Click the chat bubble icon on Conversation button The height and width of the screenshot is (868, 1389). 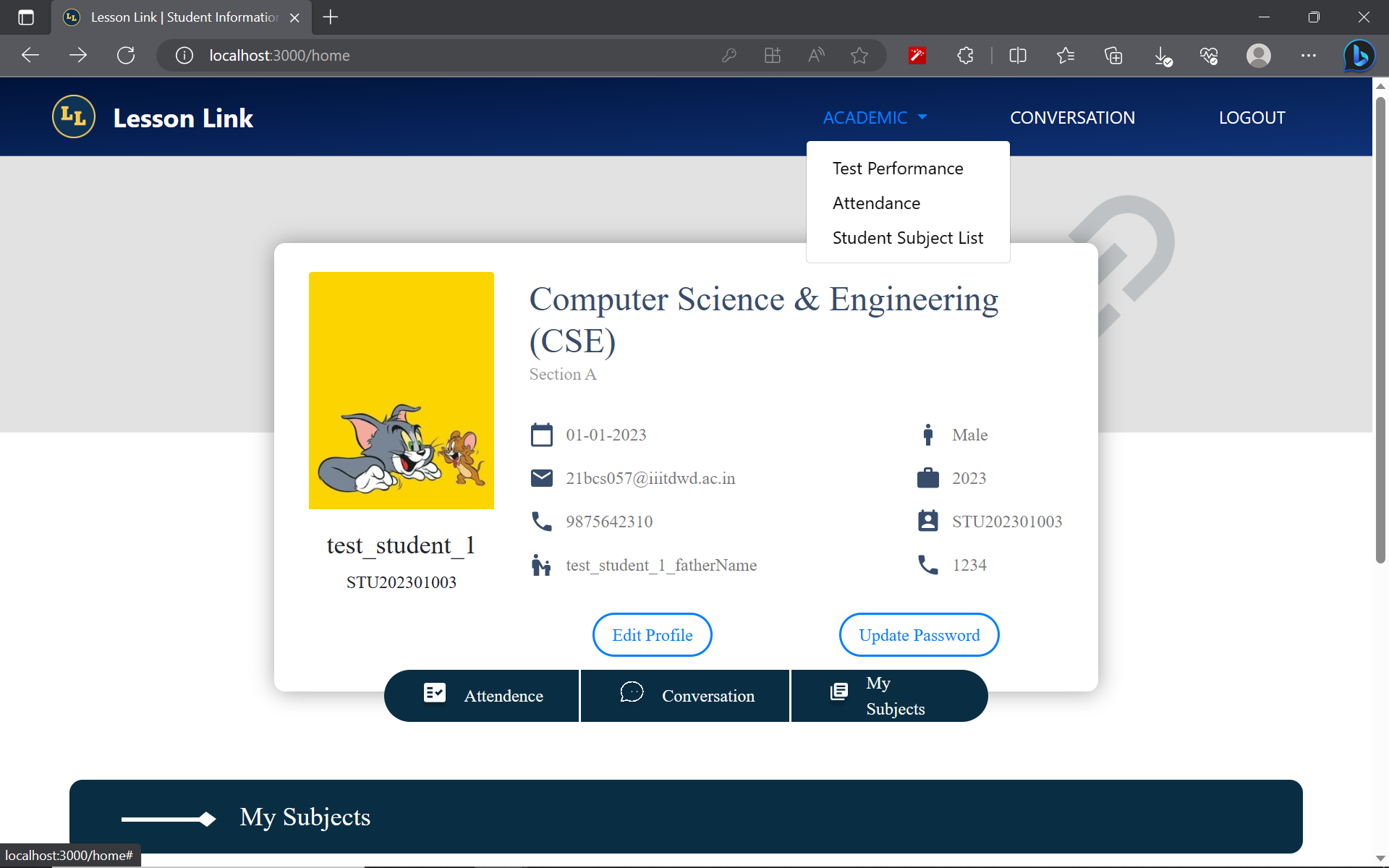(632, 692)
